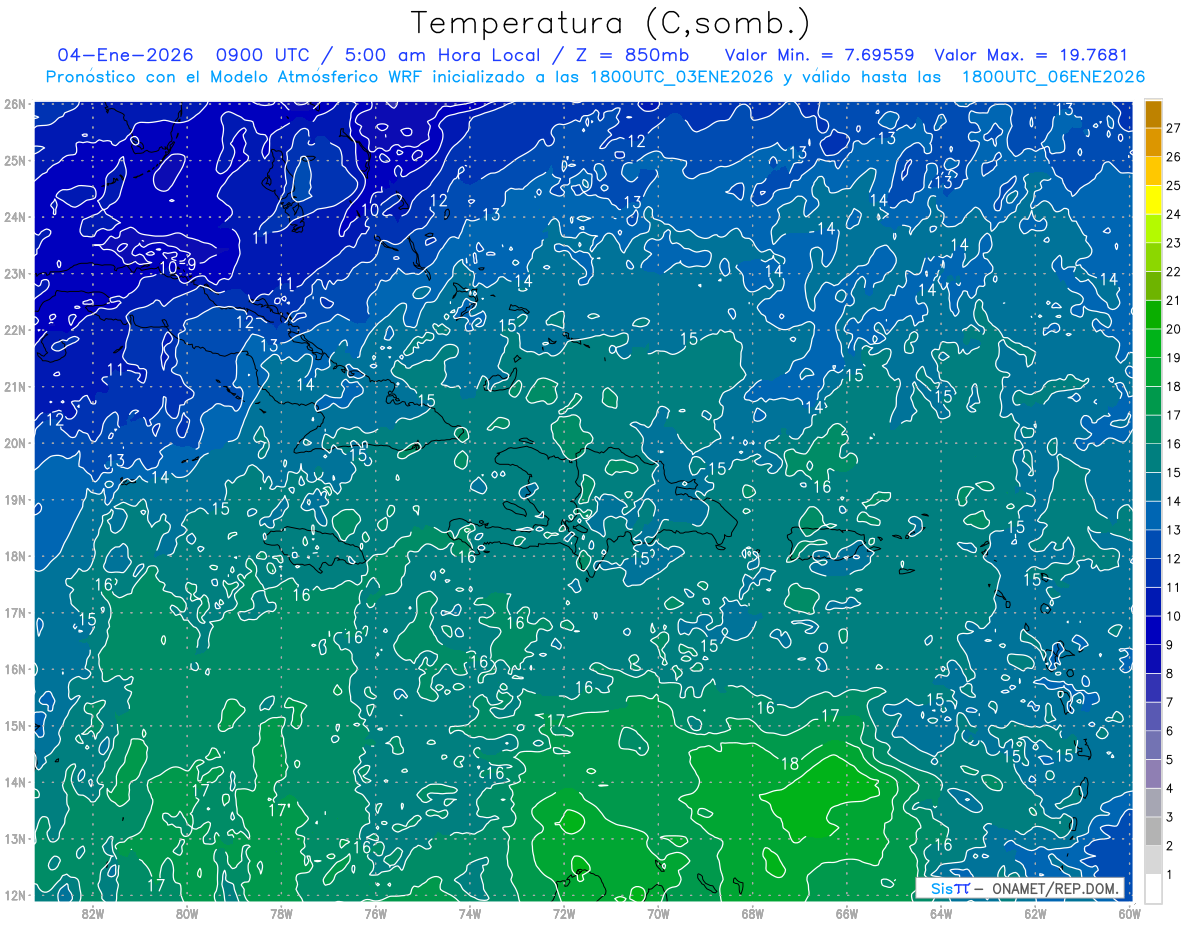The width and height of the screenshot is (1200, 927).
Task: Click the "64W" longitude axis label
Action: (941, 913)
